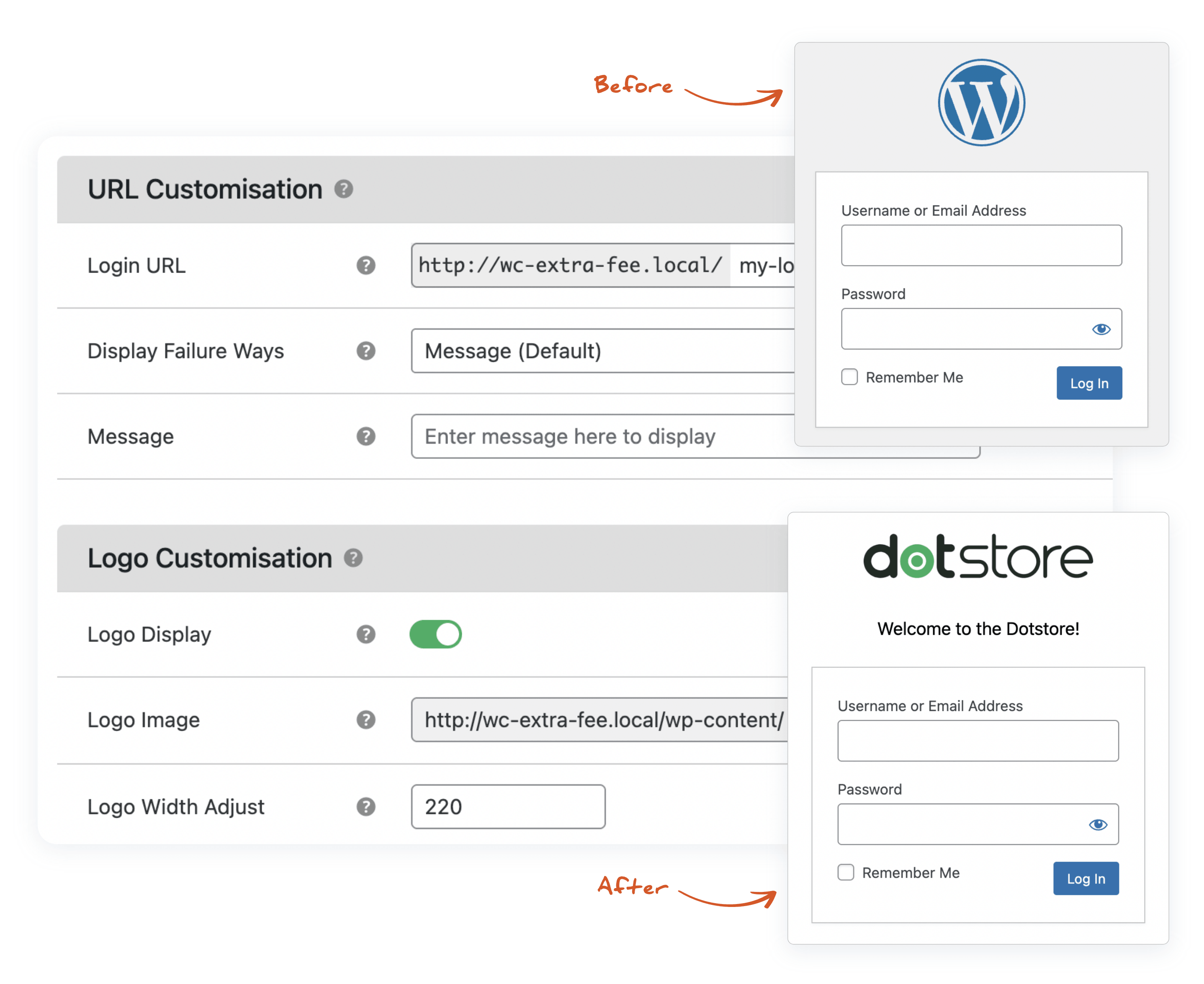Click Username field on the Before login form
The width and height of the screenshot is (1204, 984).
981,245
